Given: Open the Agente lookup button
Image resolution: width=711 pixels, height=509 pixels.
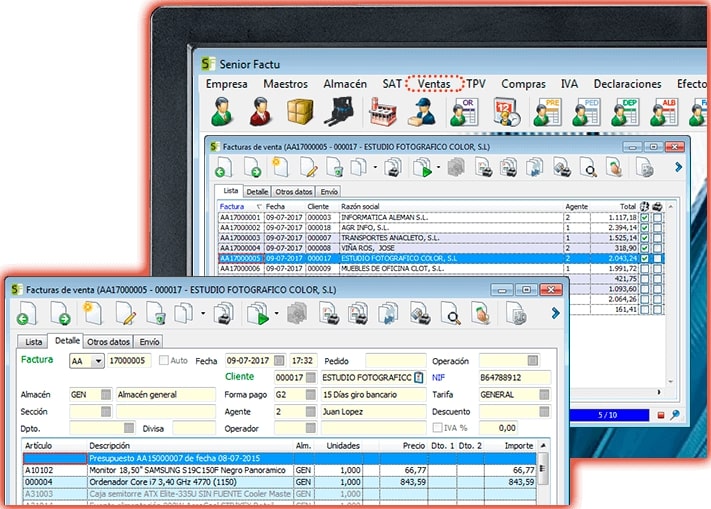Looking at the screenshot, I should click(311, 411).
